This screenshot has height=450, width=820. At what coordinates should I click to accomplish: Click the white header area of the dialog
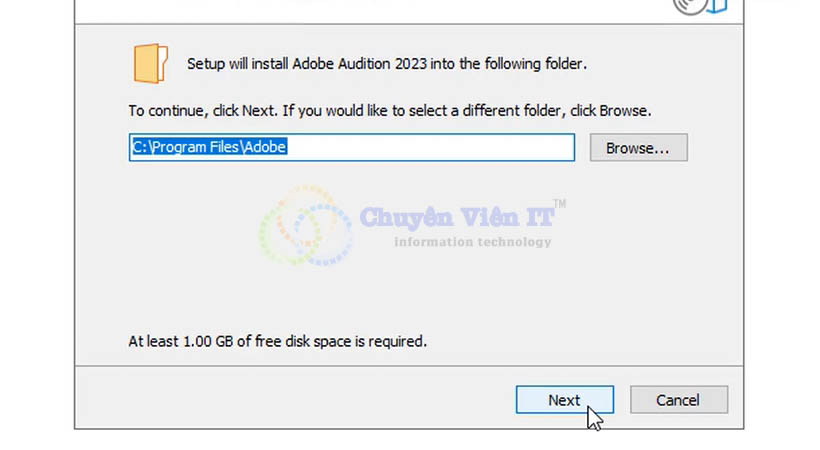pos(366,10)
